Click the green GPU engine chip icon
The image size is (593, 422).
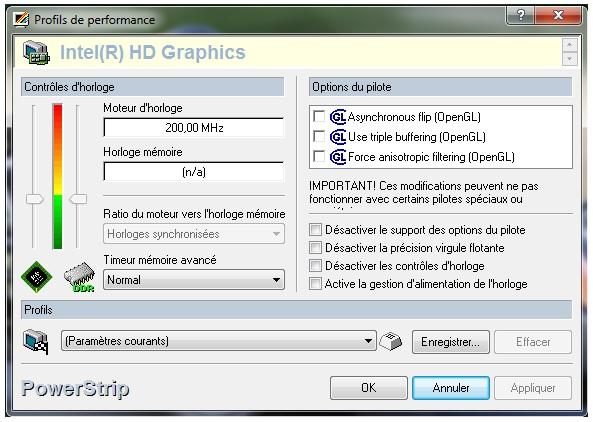point(36,276)
